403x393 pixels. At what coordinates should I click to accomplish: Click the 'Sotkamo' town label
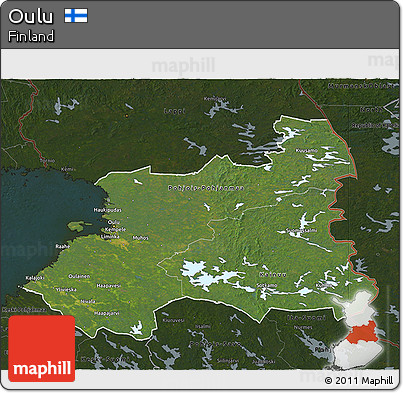pyautogui.click(x=267, y=285)
